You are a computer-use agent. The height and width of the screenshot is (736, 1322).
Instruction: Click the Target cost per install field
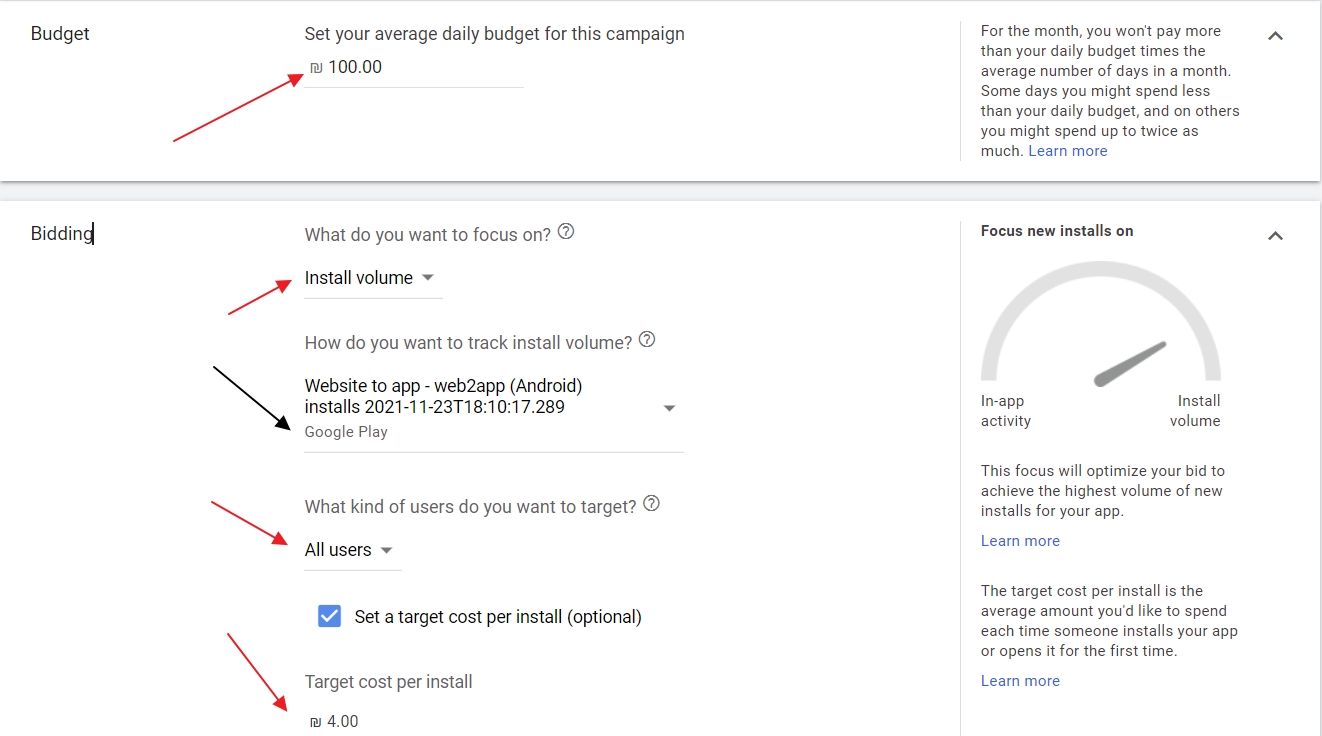click(400, 721)
